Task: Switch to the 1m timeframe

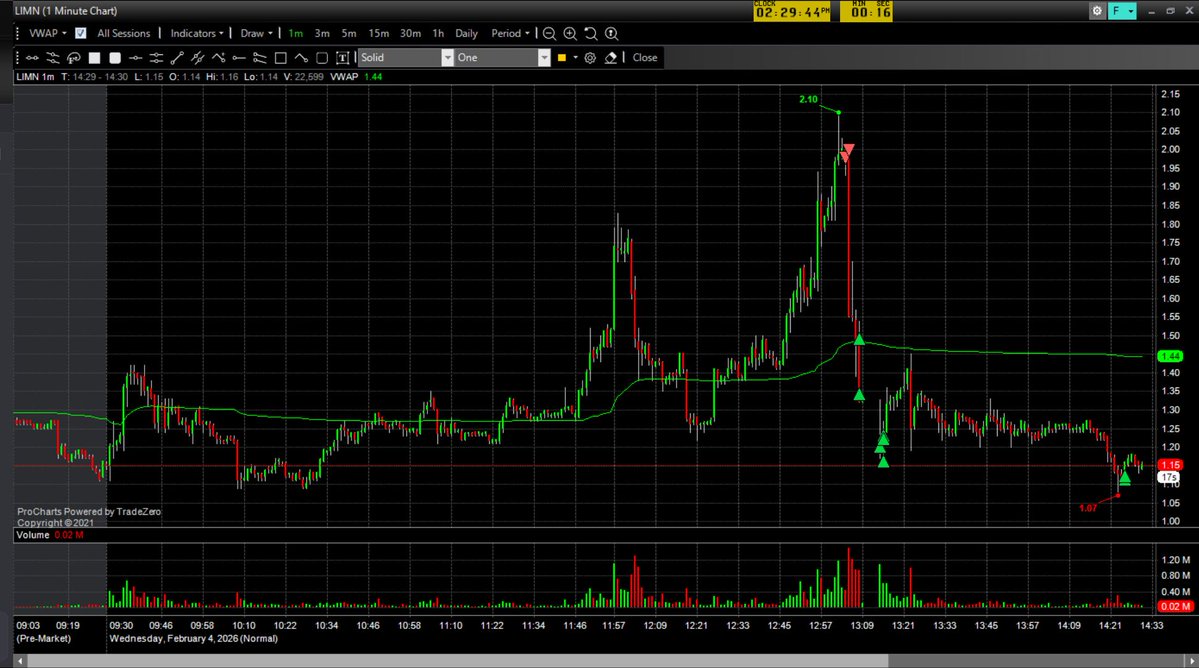Action: pos(295,34)
